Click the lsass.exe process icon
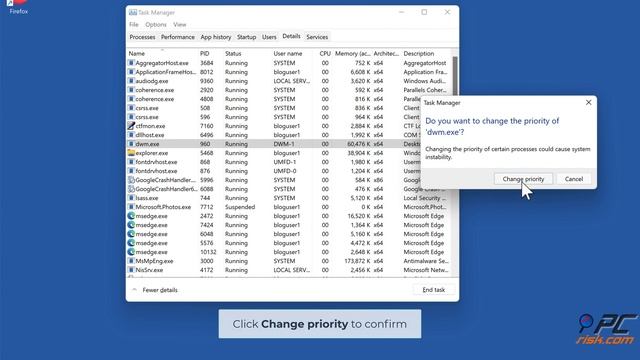 pyautogui.click(x=131, y=198)
